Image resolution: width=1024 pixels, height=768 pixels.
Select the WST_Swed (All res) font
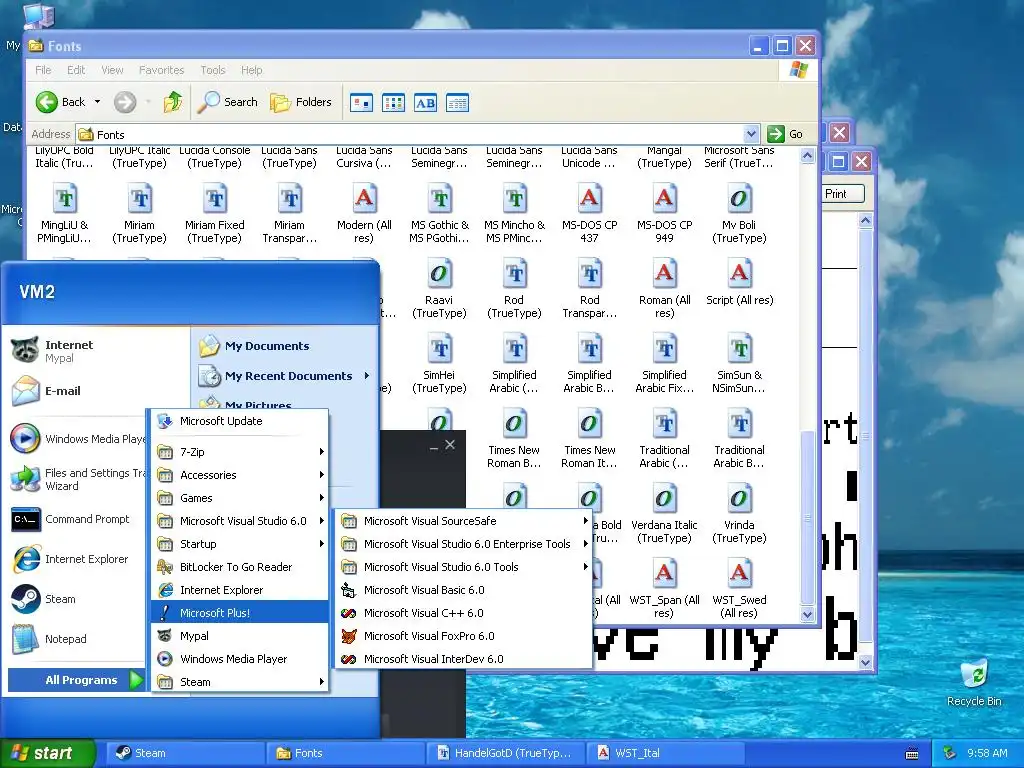pos(739,588)
